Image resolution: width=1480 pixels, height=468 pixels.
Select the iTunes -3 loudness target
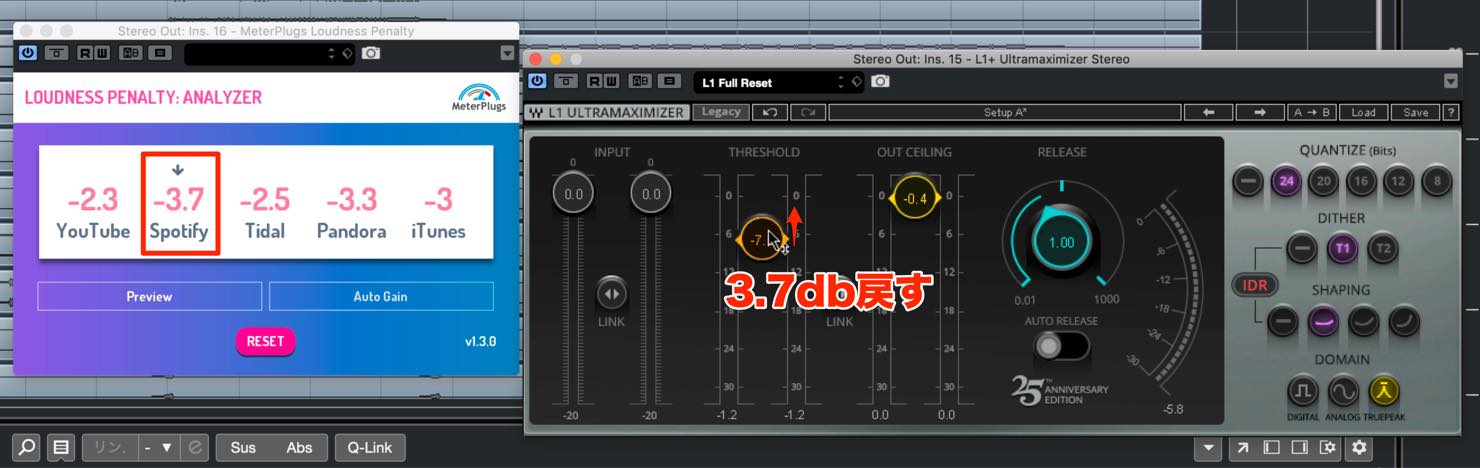coord(438,213)
